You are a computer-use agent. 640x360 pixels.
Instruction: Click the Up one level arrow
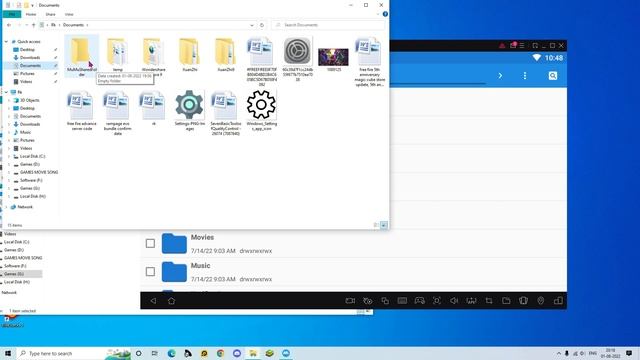(33, 25)
